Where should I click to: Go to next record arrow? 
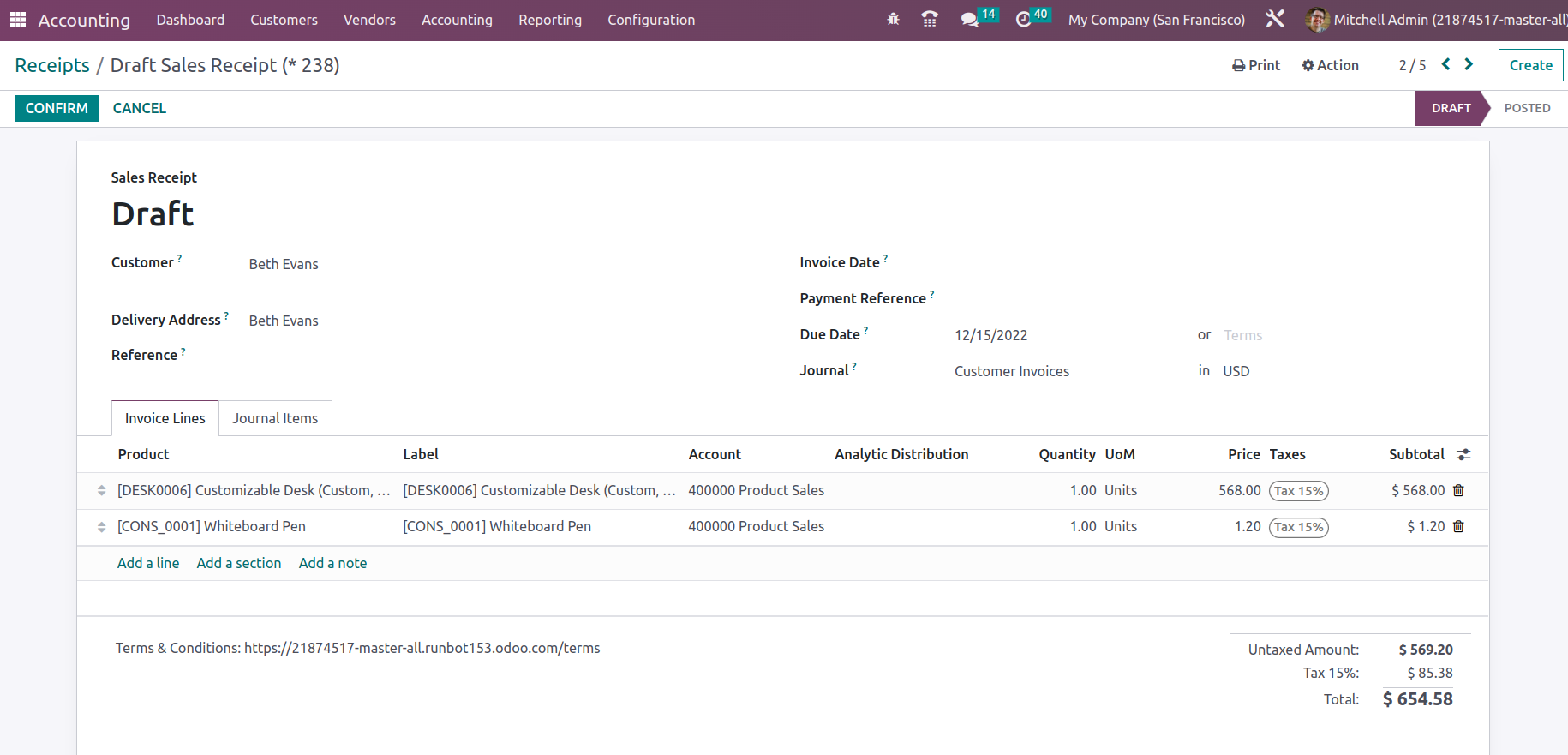pos(1469,64)
